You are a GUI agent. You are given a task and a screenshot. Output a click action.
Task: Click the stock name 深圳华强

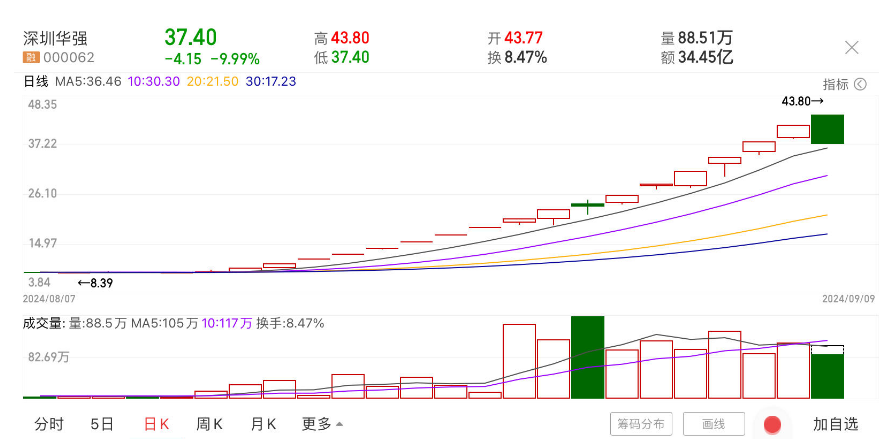click(55, 39)
